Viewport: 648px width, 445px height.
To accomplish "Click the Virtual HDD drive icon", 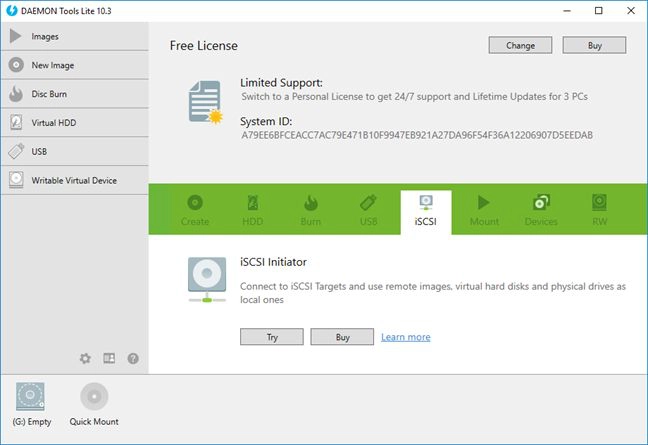I will 16,122.
